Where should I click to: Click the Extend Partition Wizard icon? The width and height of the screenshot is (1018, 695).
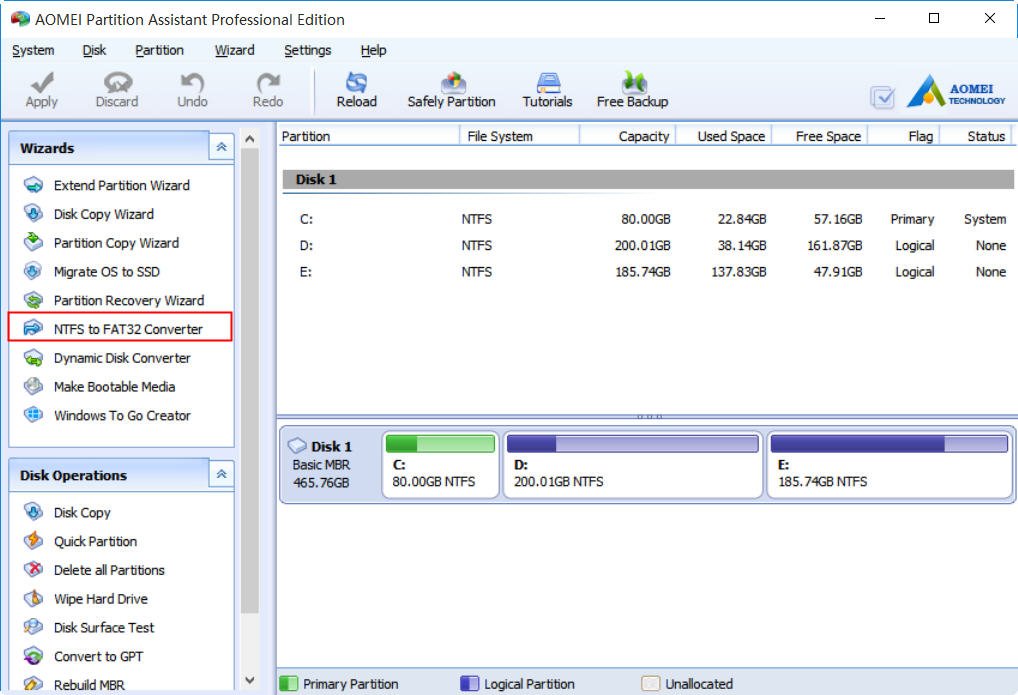(33, 185)
